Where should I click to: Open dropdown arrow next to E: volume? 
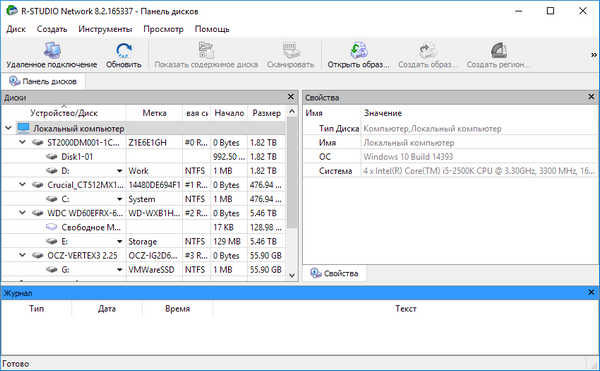tap(119, 242)
